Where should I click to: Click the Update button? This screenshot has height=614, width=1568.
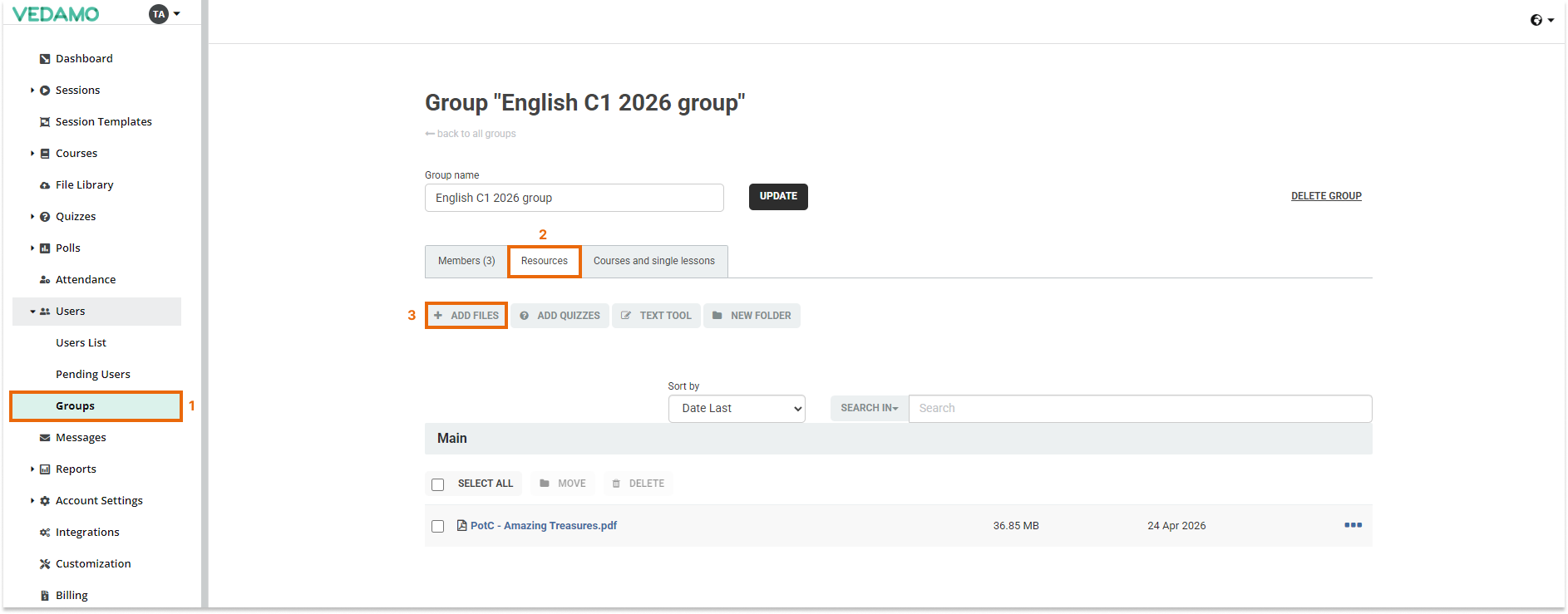pyautogui.click(x=778, y=197)
